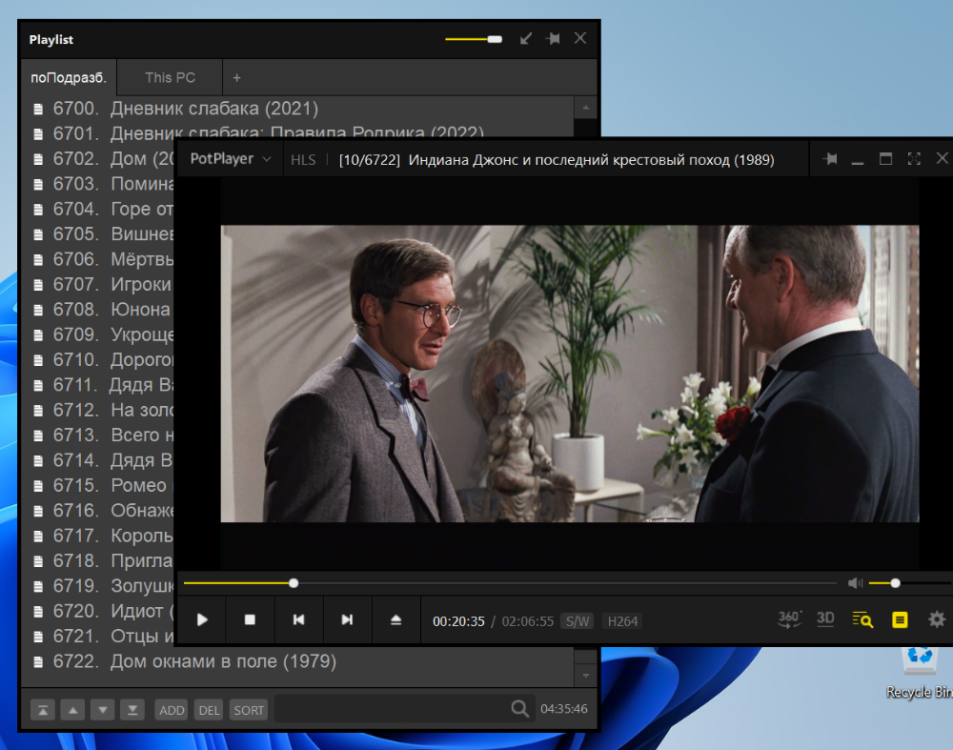Select playlist item 6706. Мёртвы
953x750 pixels.
click(102, 260)
